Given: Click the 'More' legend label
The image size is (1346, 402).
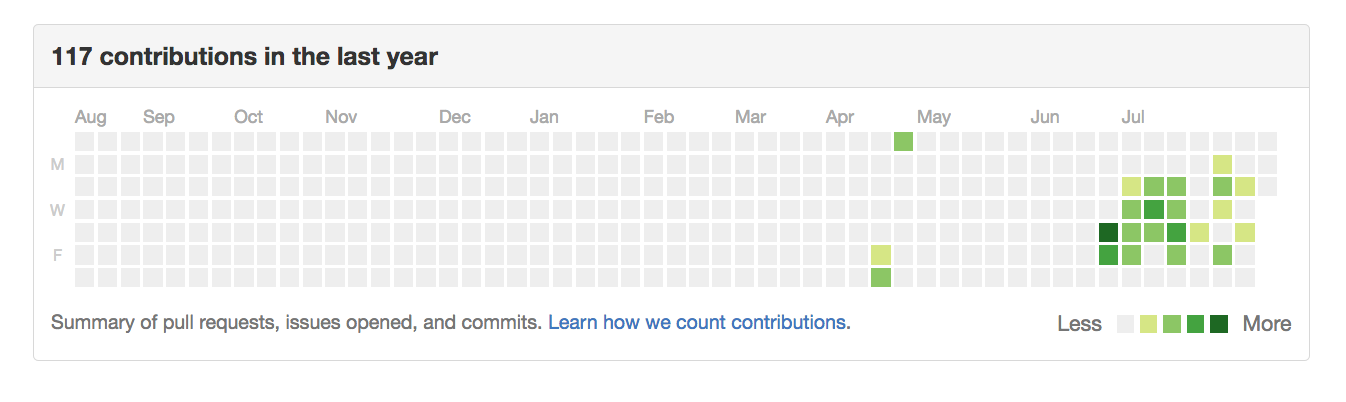Looking at the screenshot, I should point(1267,324).
